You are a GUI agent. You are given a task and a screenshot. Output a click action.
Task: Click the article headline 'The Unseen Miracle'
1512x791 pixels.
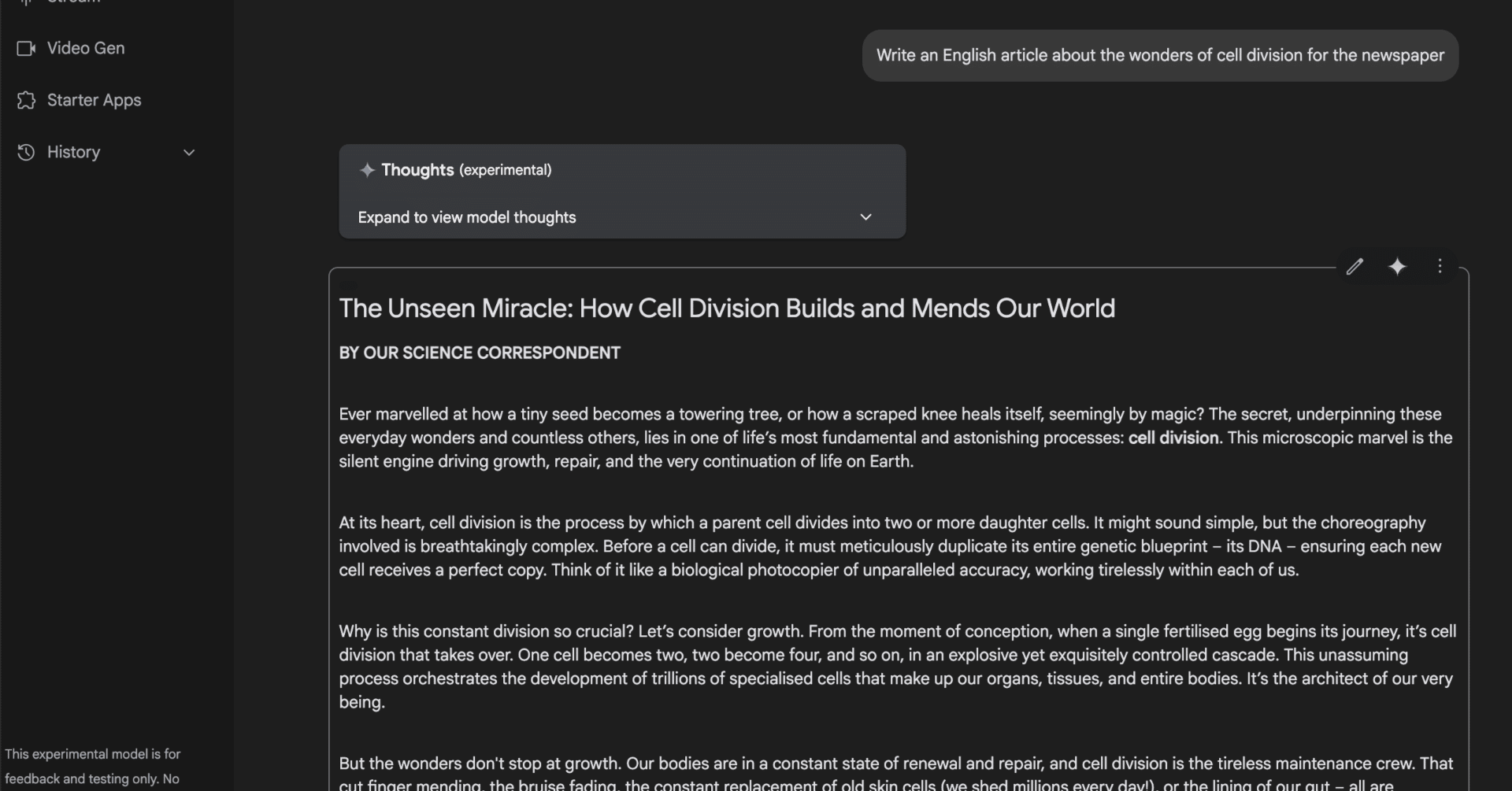(726, 309)
